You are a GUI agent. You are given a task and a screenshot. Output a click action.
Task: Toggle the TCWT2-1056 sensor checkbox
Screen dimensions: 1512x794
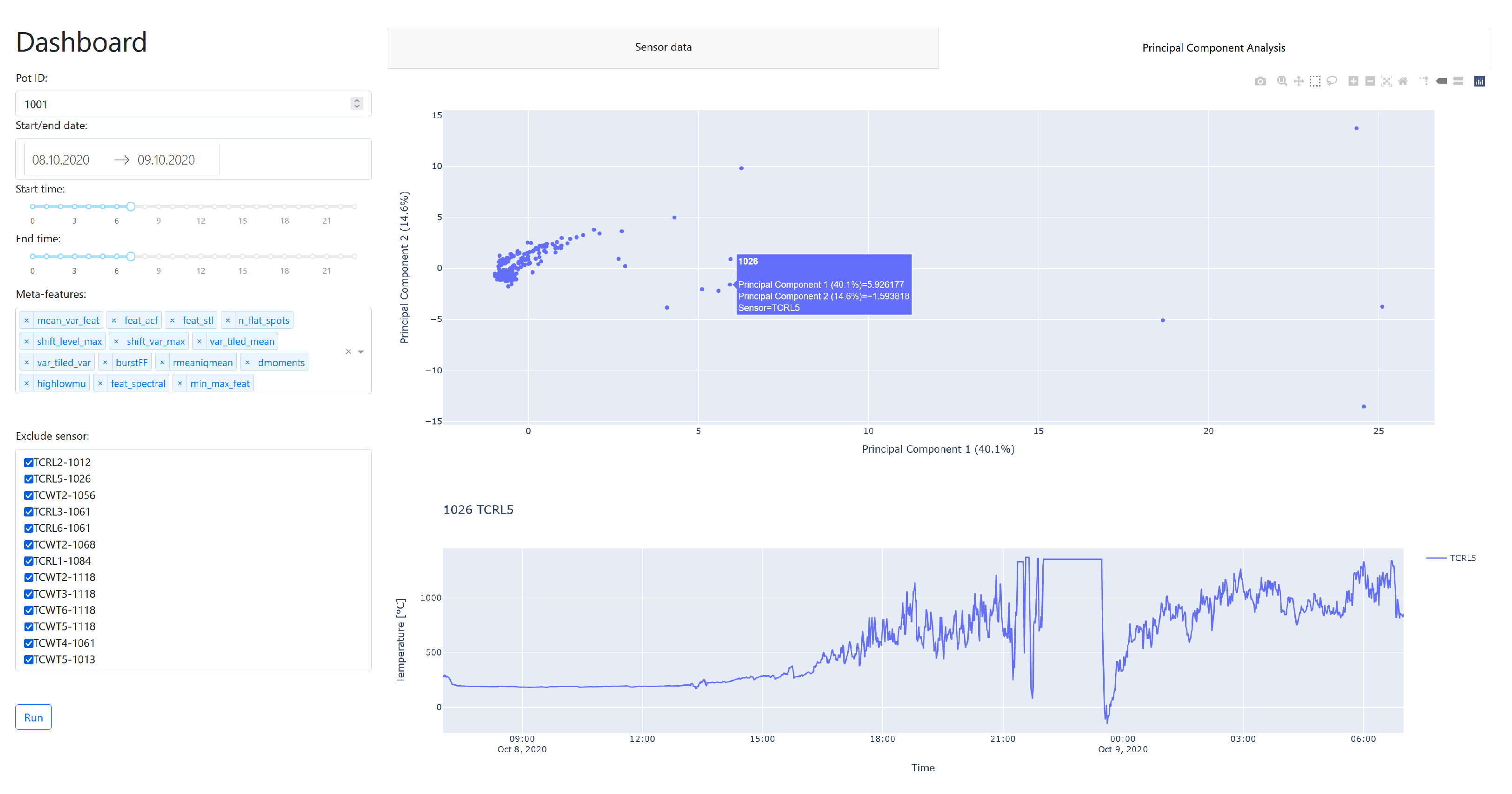coord(28,495)
